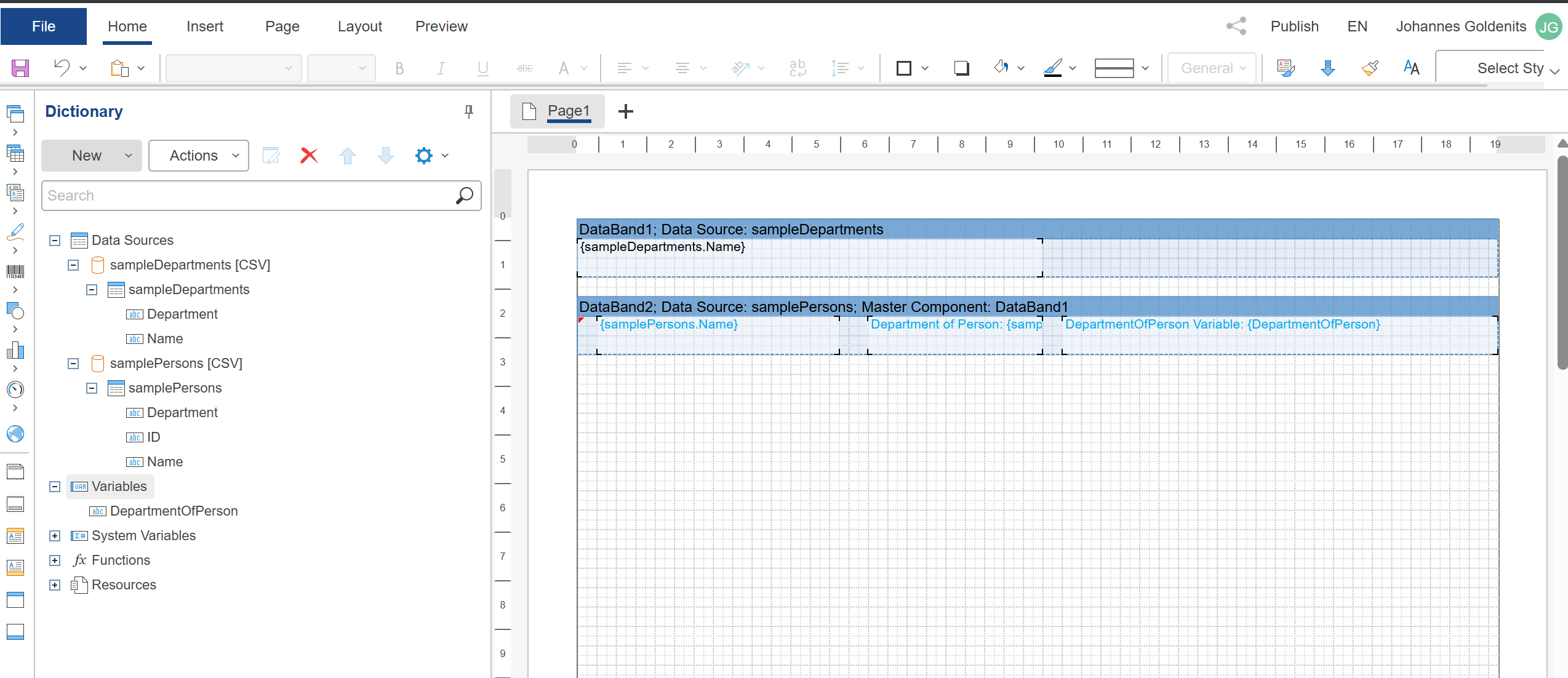This screenshot has width=1568, height=678.
Task: Click the Save icon
Action: pyautogui.click(x=20, y=68)
